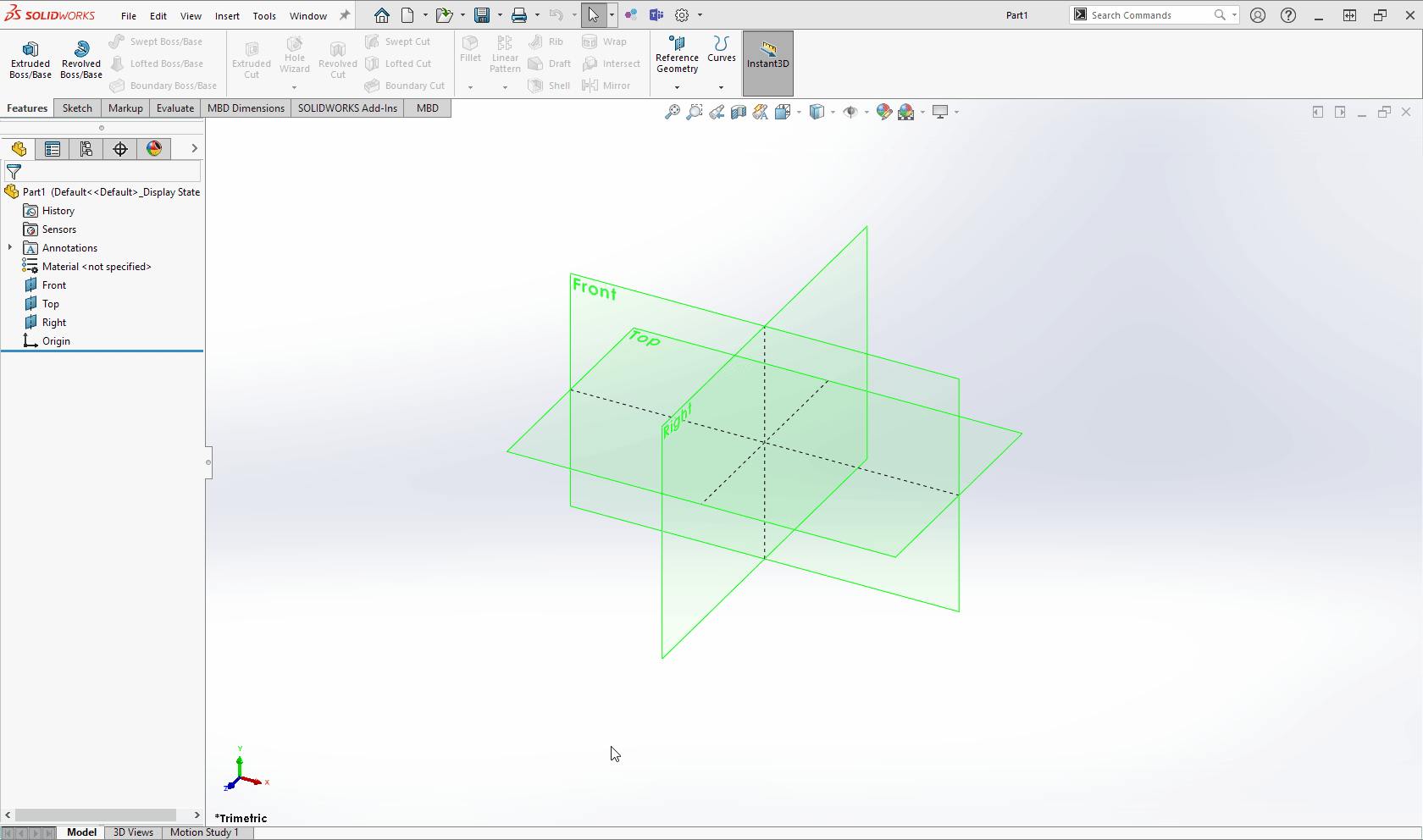Select the Front plane in the FeatureManager

(53, 285)
